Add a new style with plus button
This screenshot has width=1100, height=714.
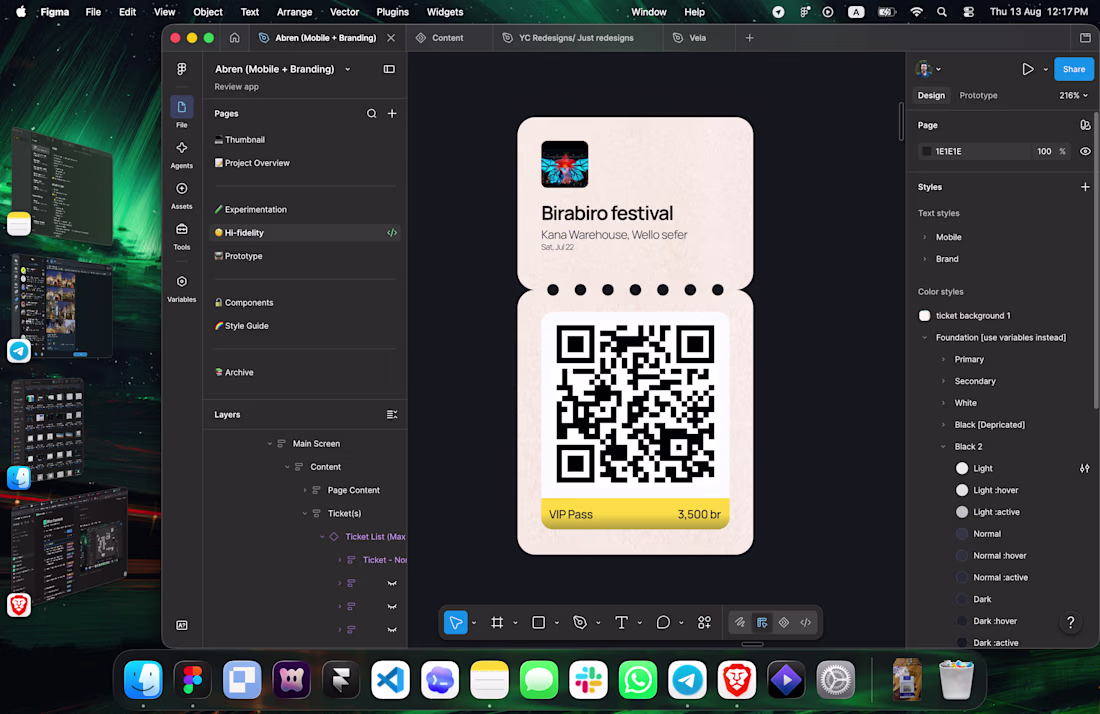(x=1085, y=187)
